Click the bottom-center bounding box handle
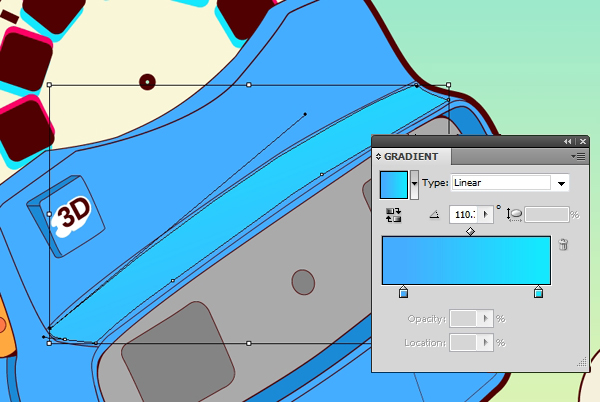The width and height of the screenshot is (600, 402). click(249, 343)
